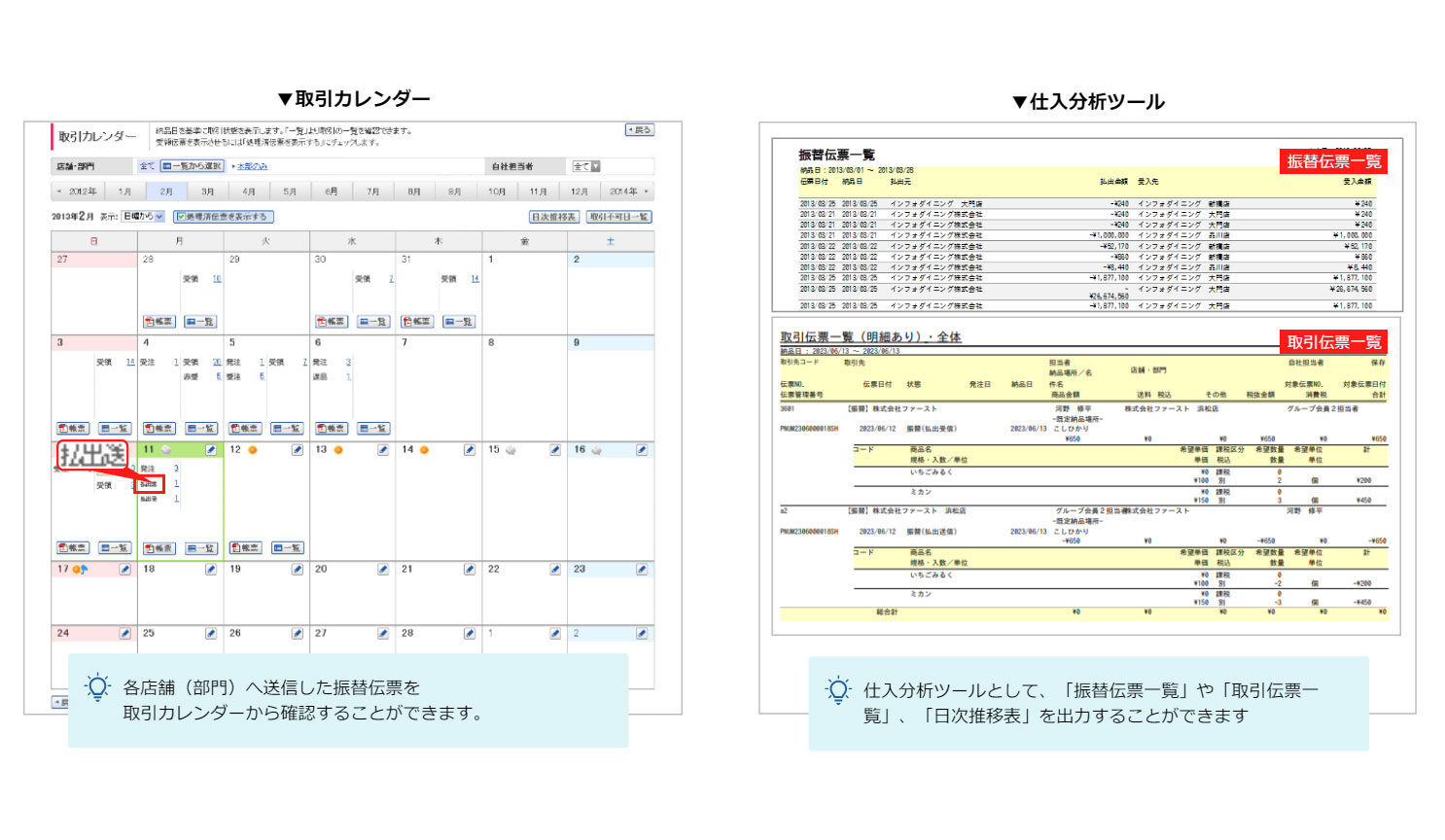Select the 3月 month tab

click(208, 192)
